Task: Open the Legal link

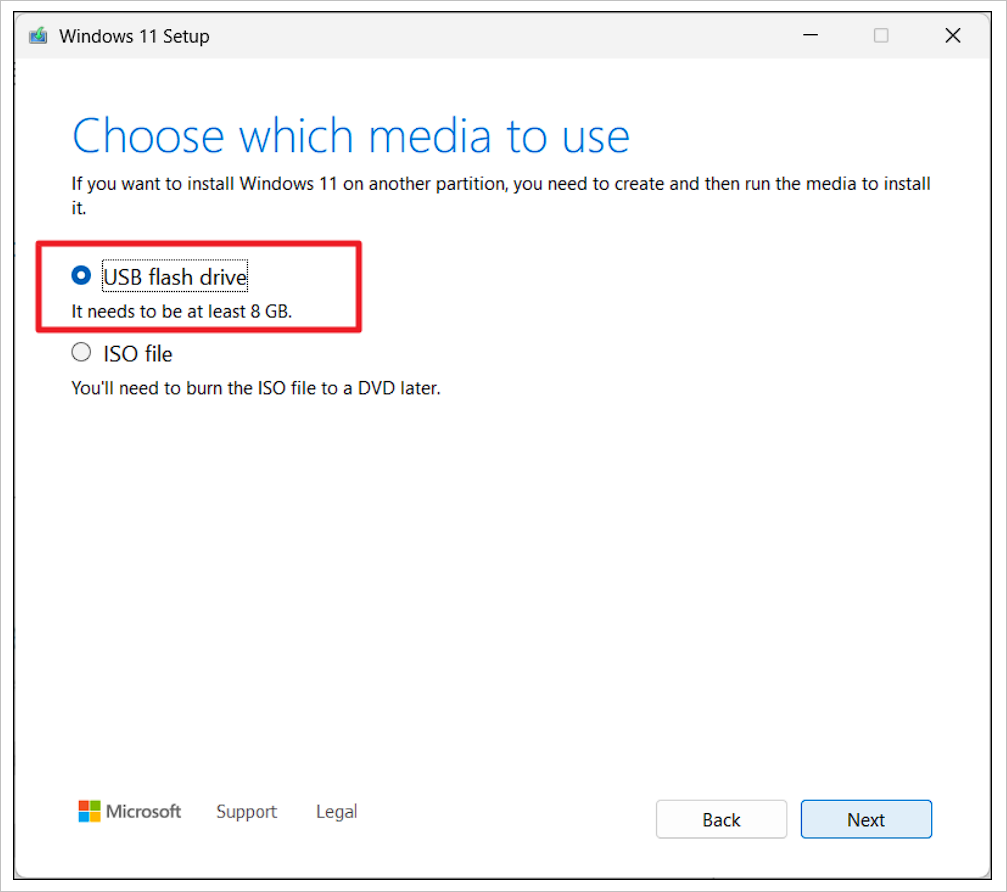Action: click(337, 812)
